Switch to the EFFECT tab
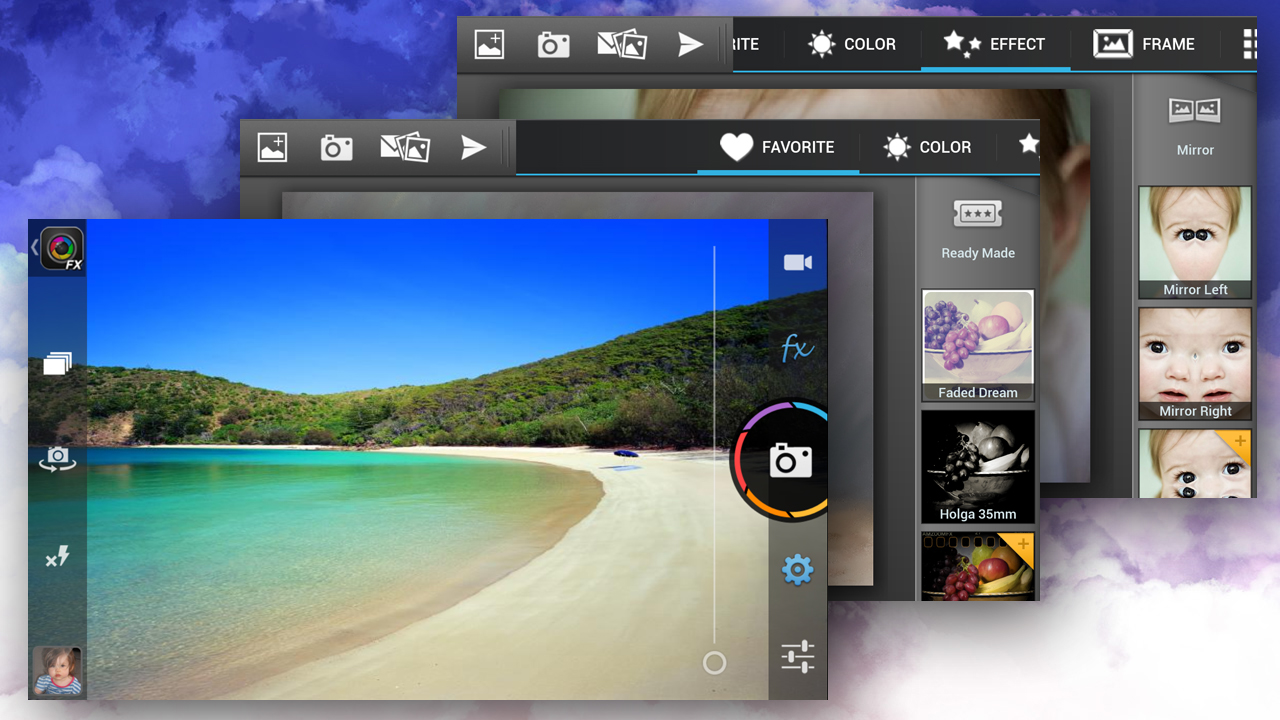The width and height of the screenshot is (1280, 720). point(995,44)
